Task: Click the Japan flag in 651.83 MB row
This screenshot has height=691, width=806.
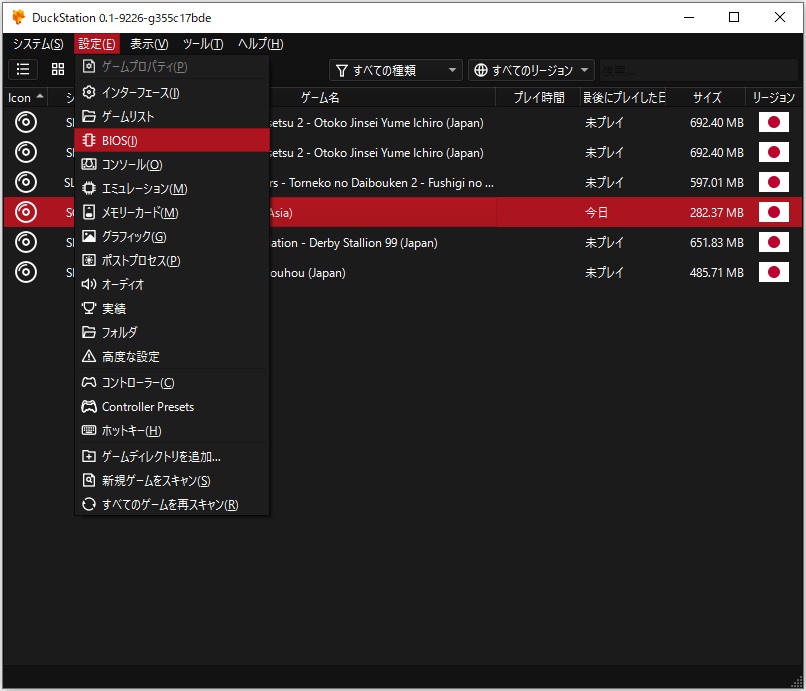Action: 774,242
